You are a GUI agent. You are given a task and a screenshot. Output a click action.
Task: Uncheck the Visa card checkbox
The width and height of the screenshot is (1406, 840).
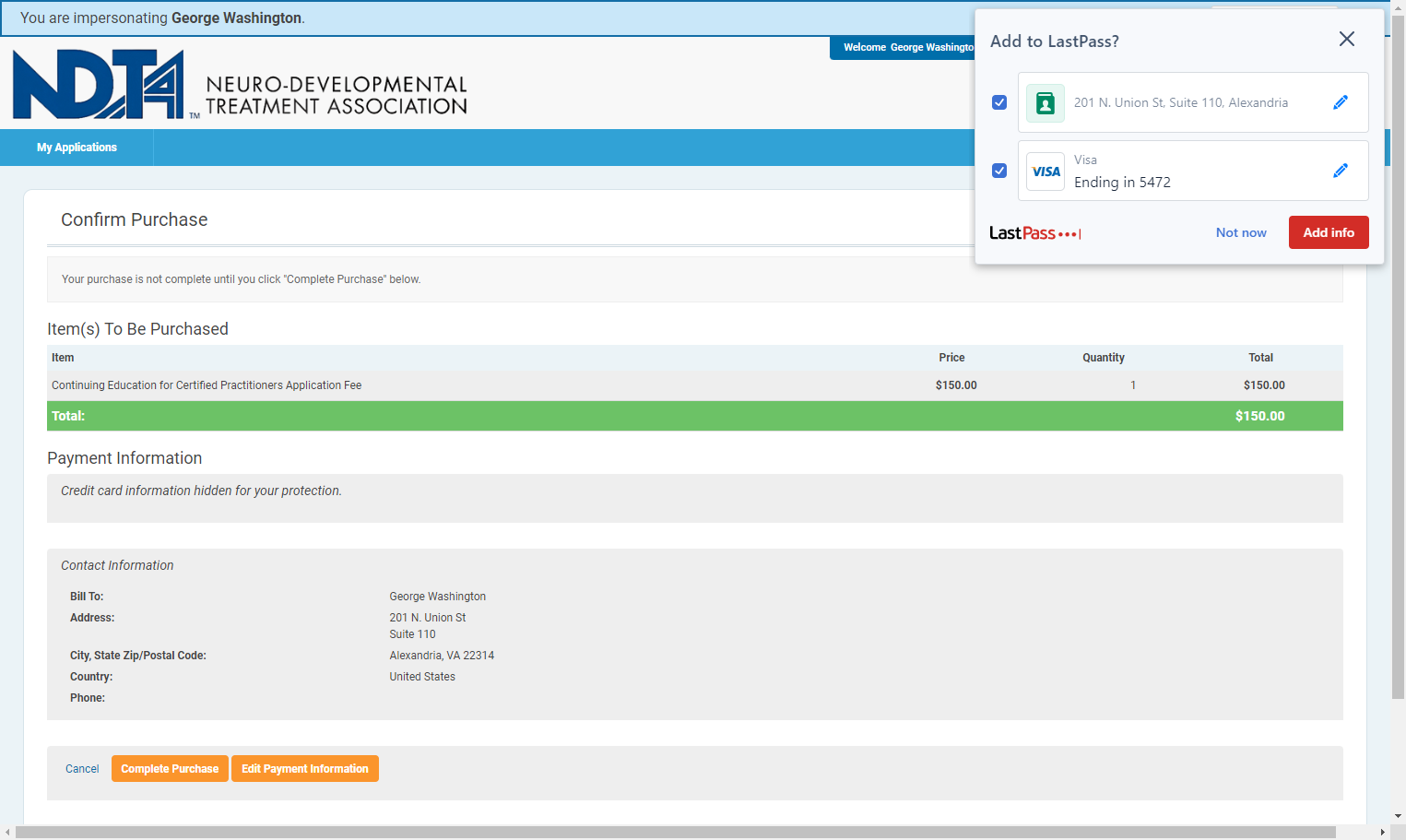(x=999, y=171)
